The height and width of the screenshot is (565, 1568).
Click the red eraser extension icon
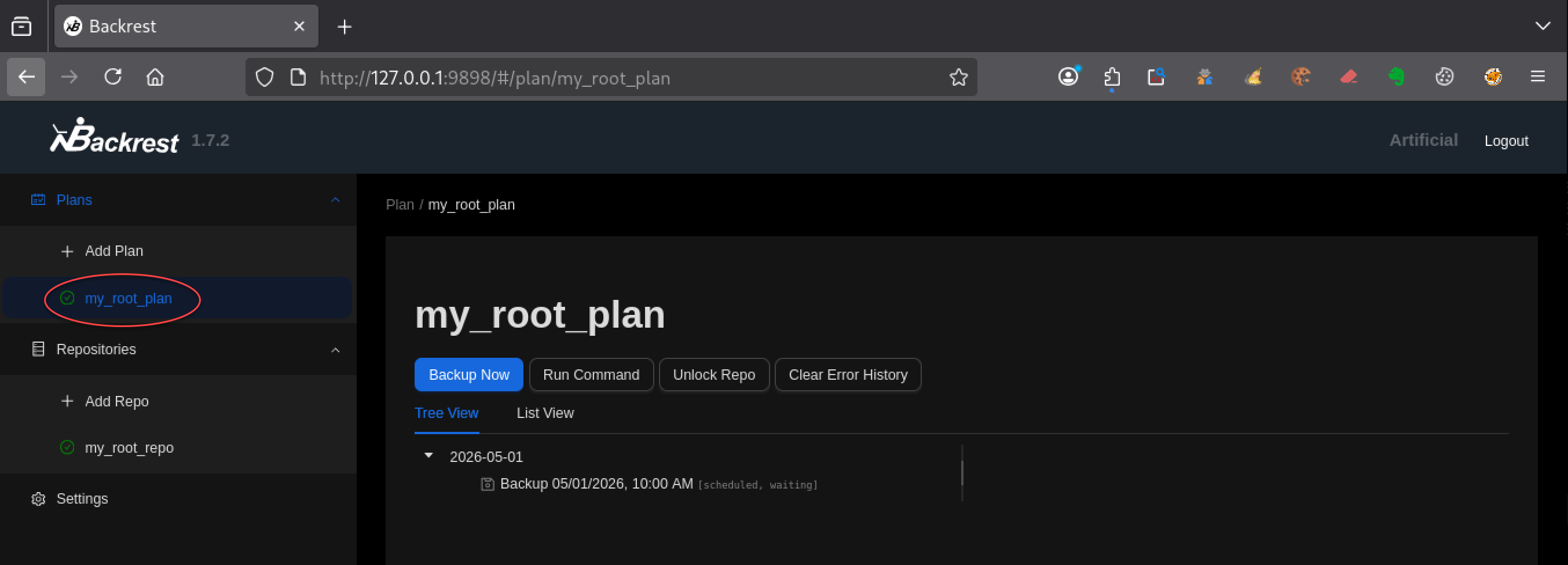click(1349, 78)
